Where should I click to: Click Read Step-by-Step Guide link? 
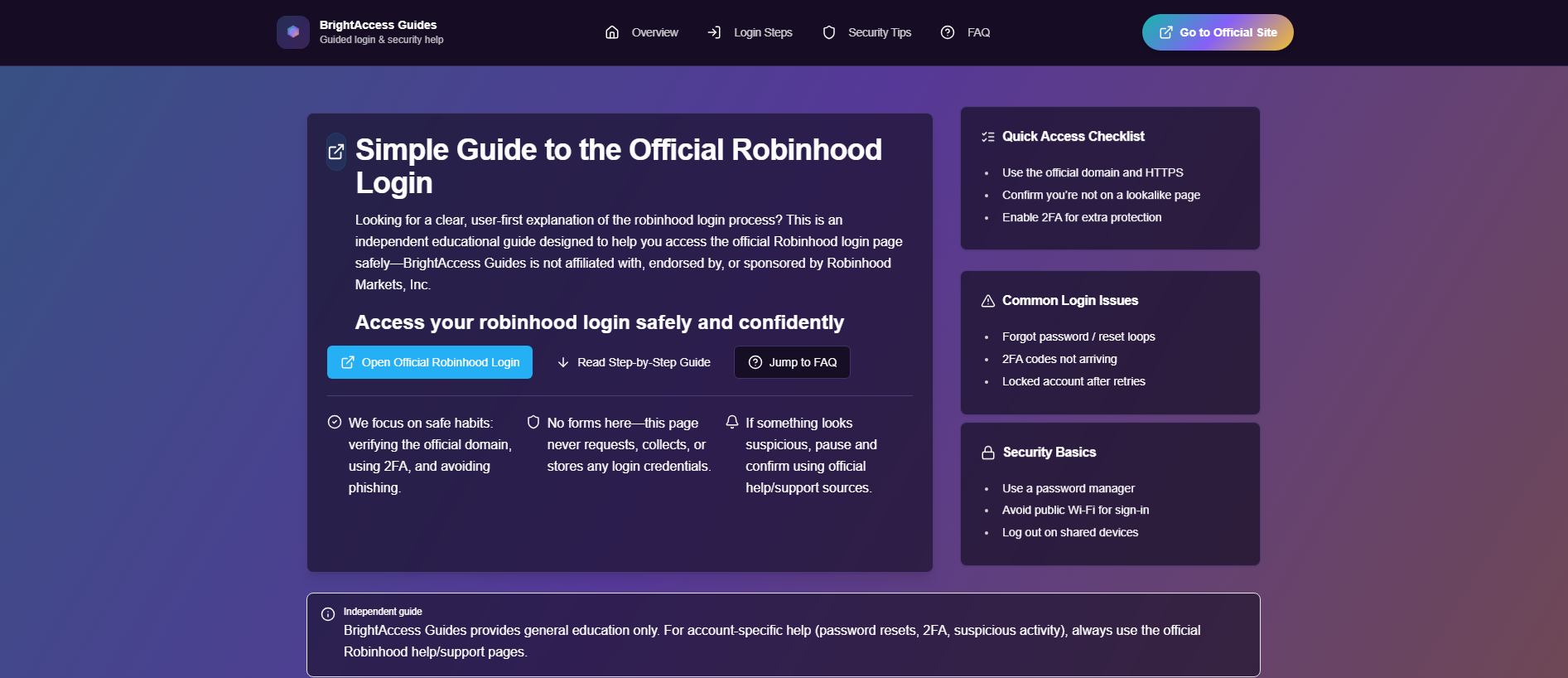pos(634,362)
